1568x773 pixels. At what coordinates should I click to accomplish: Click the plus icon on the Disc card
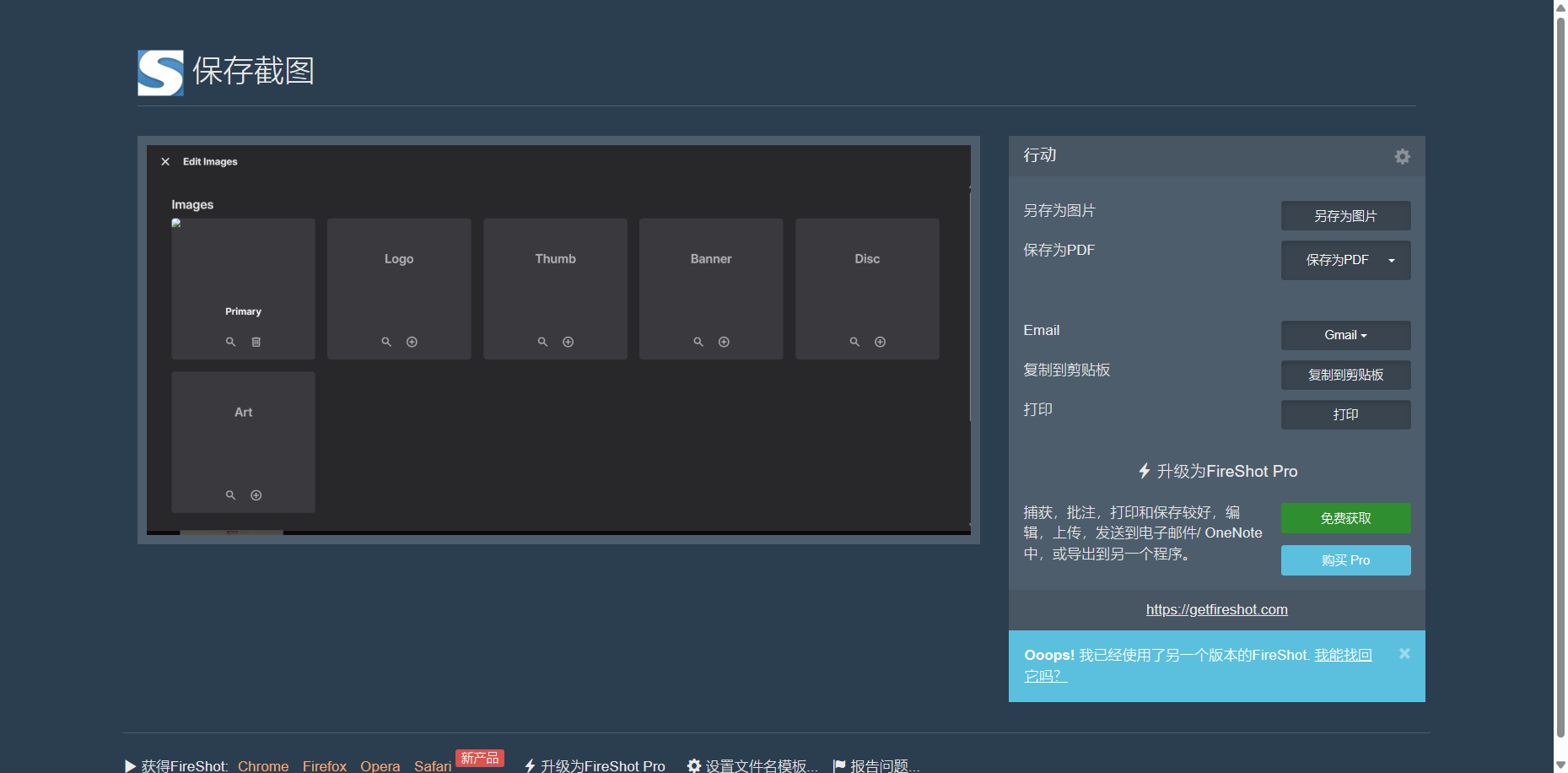point(881,342)
